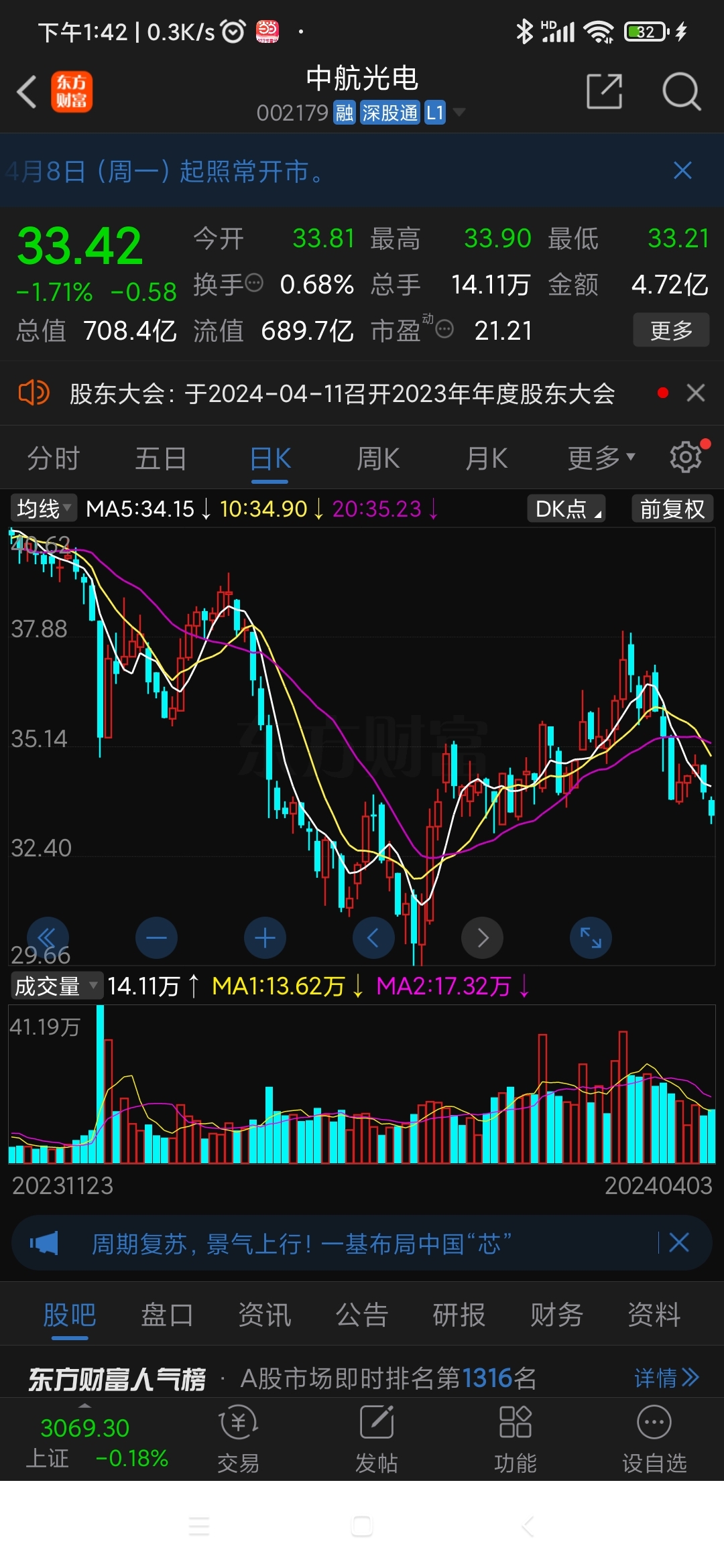
Task: Switch to 分时 chart tab
Action: coord(54,459)
